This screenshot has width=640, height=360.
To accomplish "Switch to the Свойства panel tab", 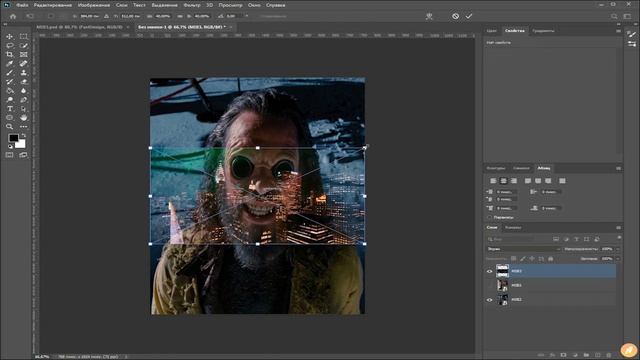I will pos(514,31).
